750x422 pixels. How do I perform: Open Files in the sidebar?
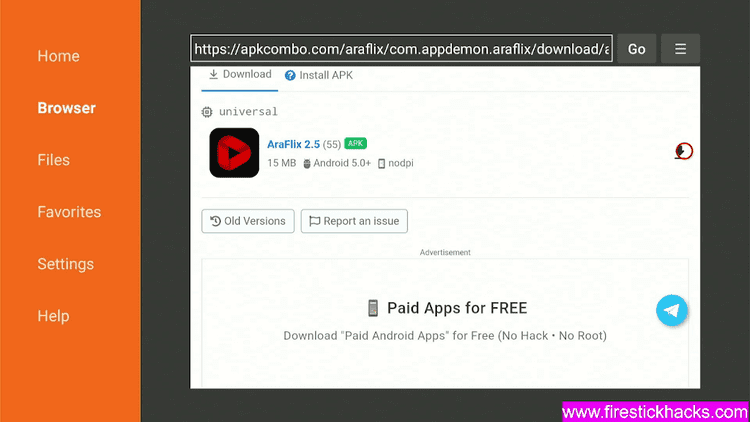(x=54, y=160)
